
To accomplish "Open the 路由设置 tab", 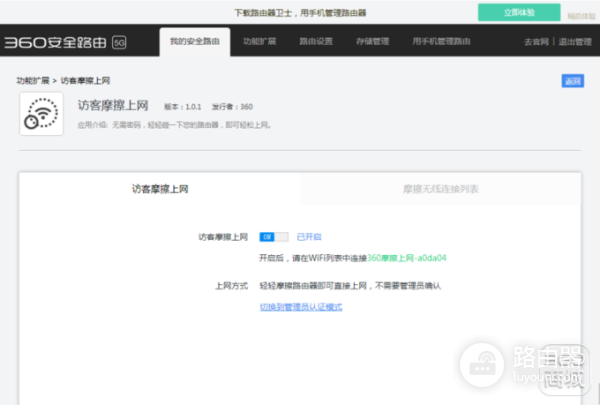I will tap(316, 41).
